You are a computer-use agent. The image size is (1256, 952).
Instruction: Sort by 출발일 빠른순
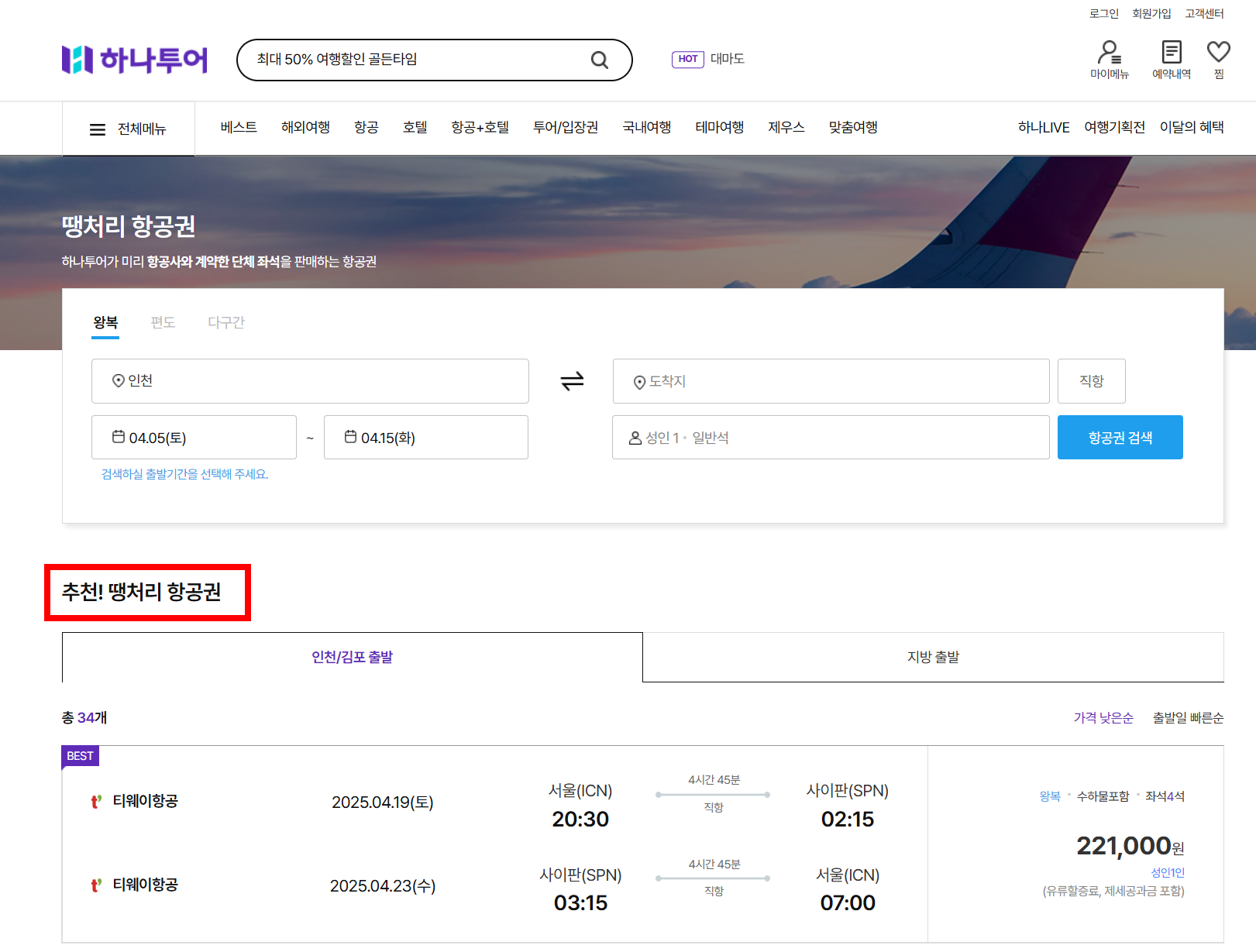pos(1189,718)
